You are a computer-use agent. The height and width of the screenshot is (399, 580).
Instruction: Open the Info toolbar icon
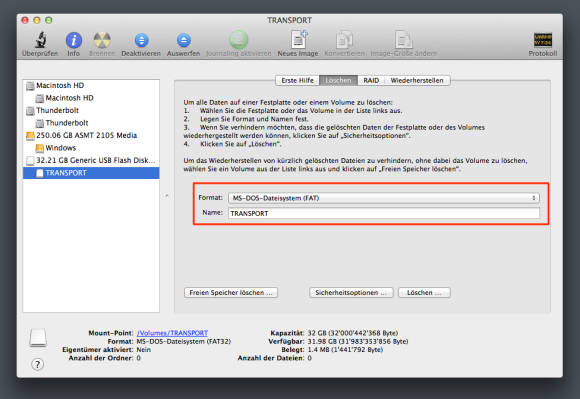(x=74, y=40)
